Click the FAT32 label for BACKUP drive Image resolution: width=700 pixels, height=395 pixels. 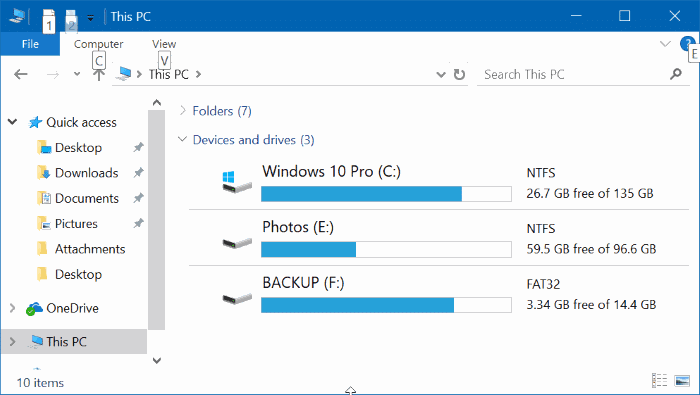tap(543, 284)
